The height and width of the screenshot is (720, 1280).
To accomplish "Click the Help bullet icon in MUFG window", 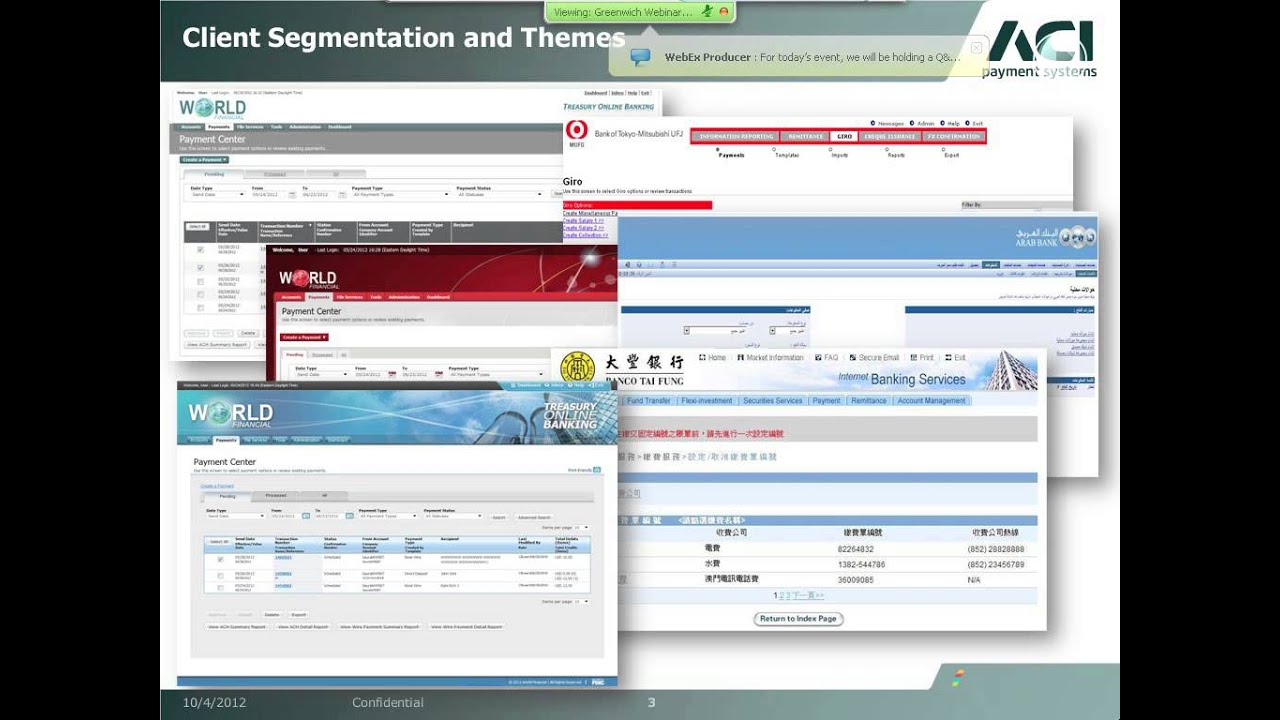I will 942,123.
